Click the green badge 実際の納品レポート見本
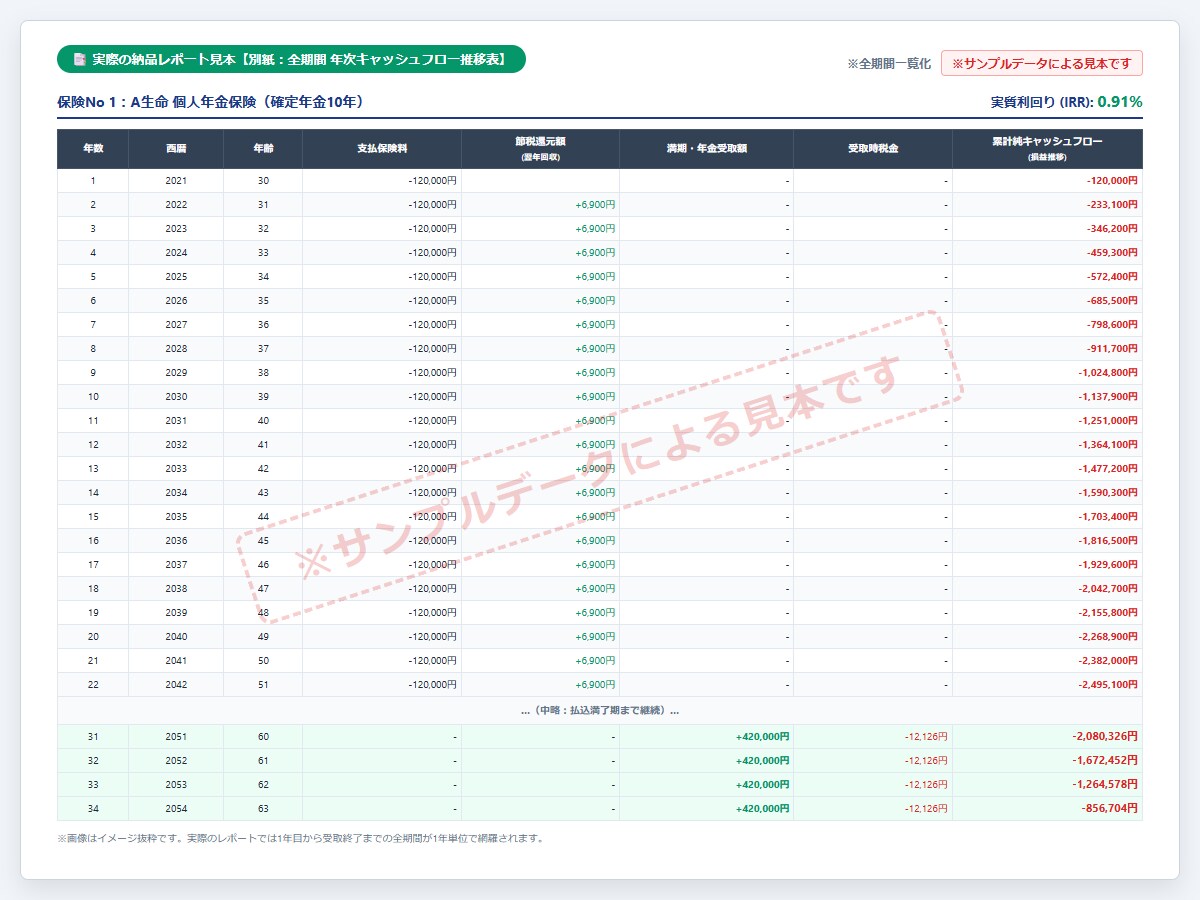This screenshot has width=1200, height=900. [x=291, y=60]
